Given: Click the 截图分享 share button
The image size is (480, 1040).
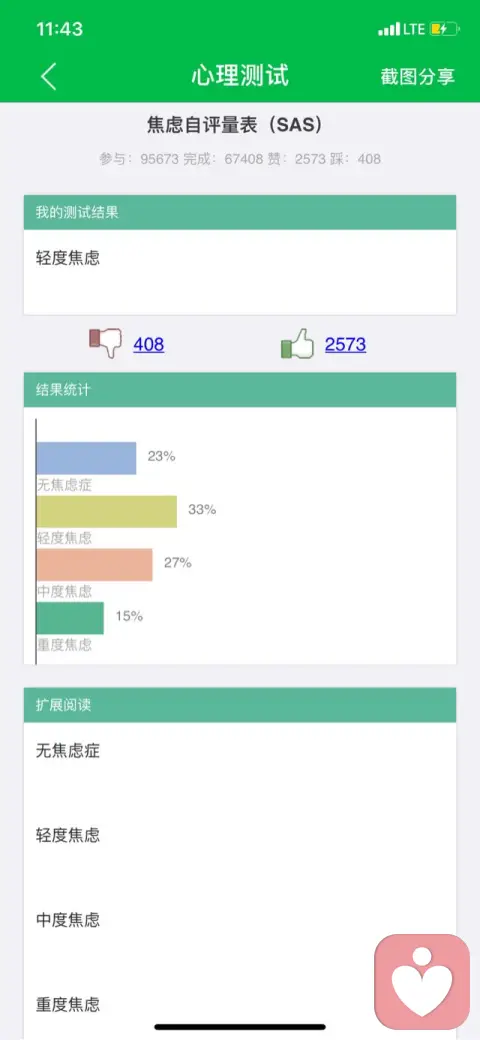Looking at the screenshot, I should [x=418, y=76].
